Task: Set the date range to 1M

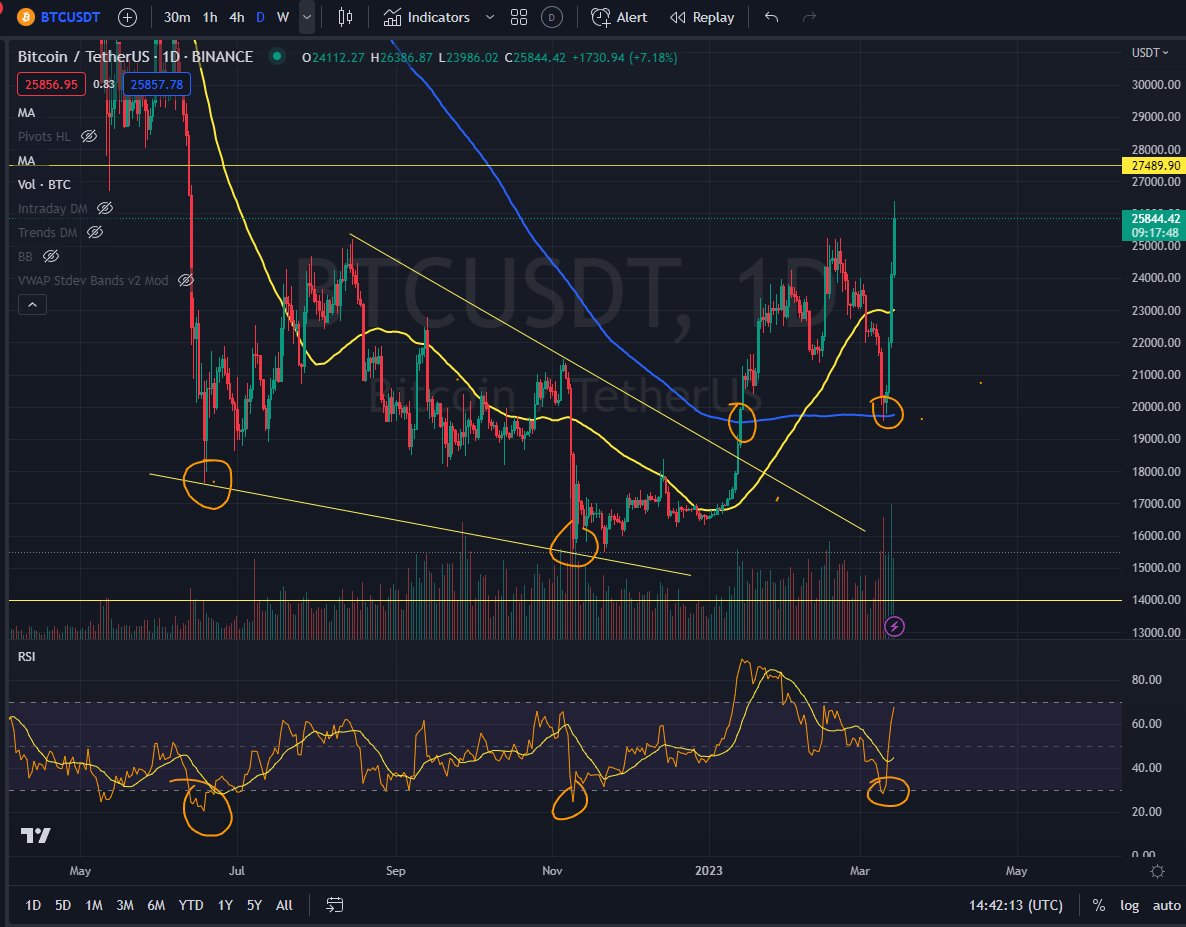Action: coord(94,905)
